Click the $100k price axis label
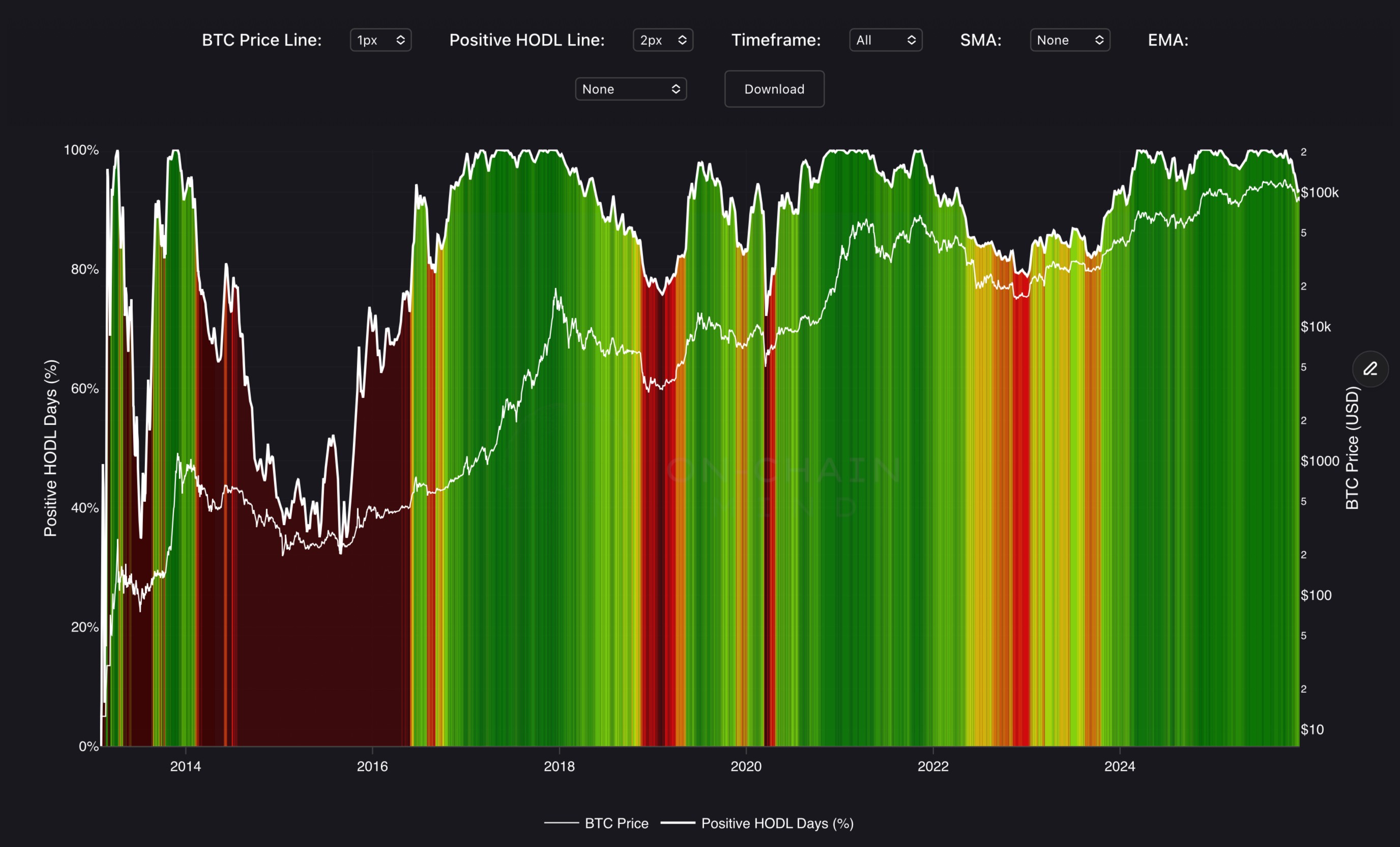 1319,193
